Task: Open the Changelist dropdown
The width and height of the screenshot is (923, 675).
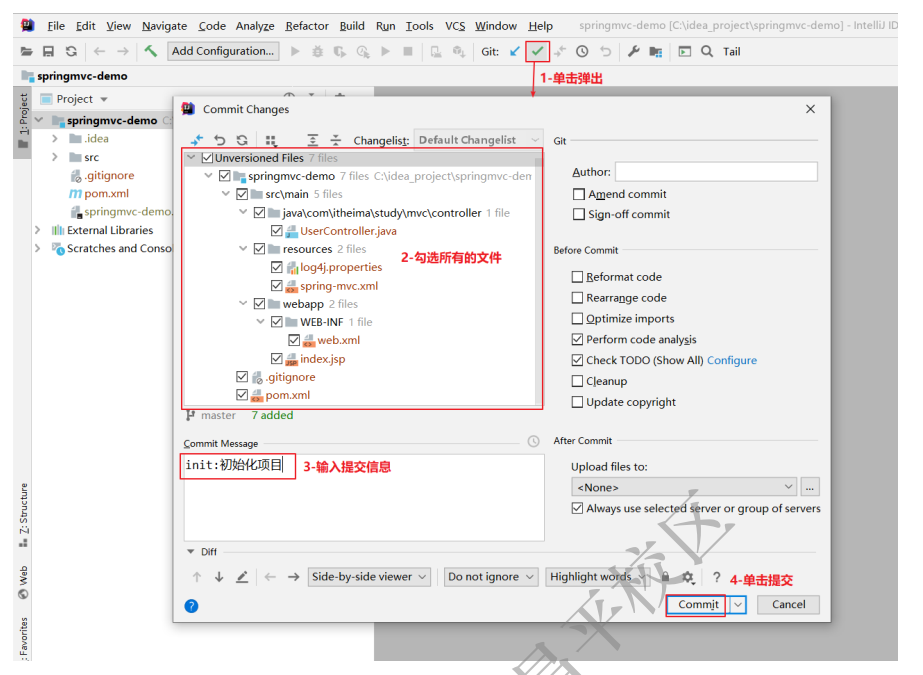Action: pos(479,140)
